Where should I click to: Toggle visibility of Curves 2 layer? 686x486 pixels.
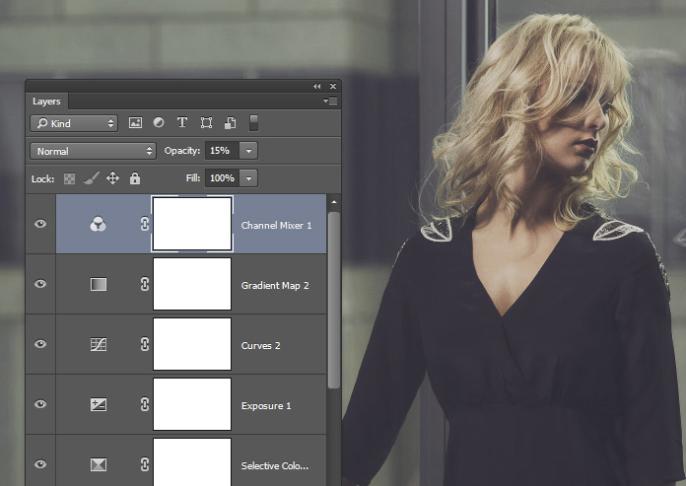point(41,344)
